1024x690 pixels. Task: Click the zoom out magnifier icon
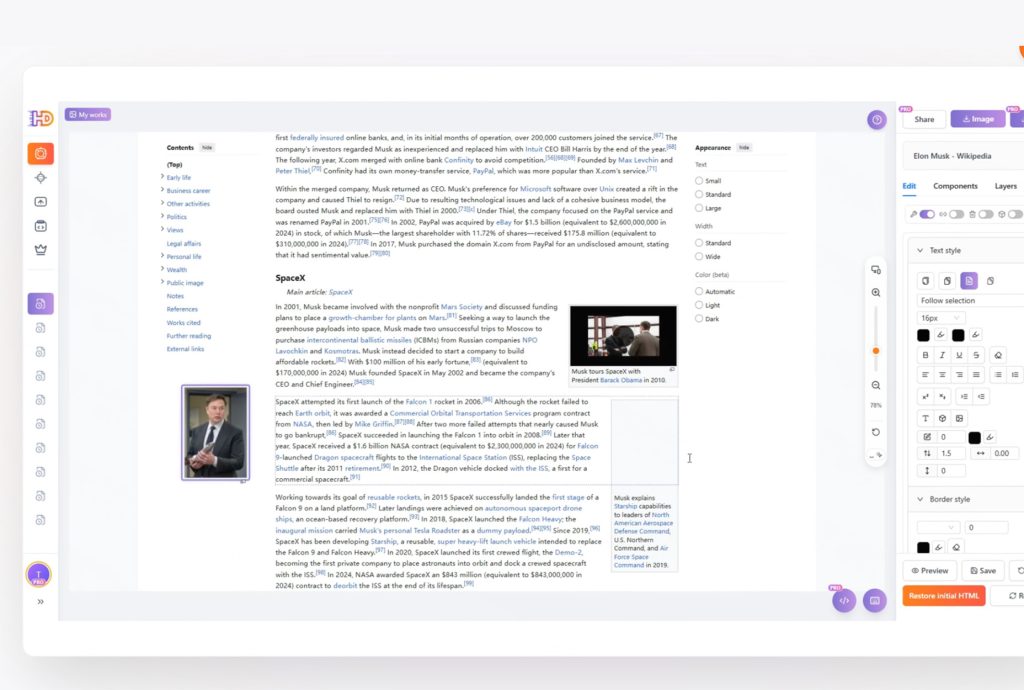[x=876, y=385]
